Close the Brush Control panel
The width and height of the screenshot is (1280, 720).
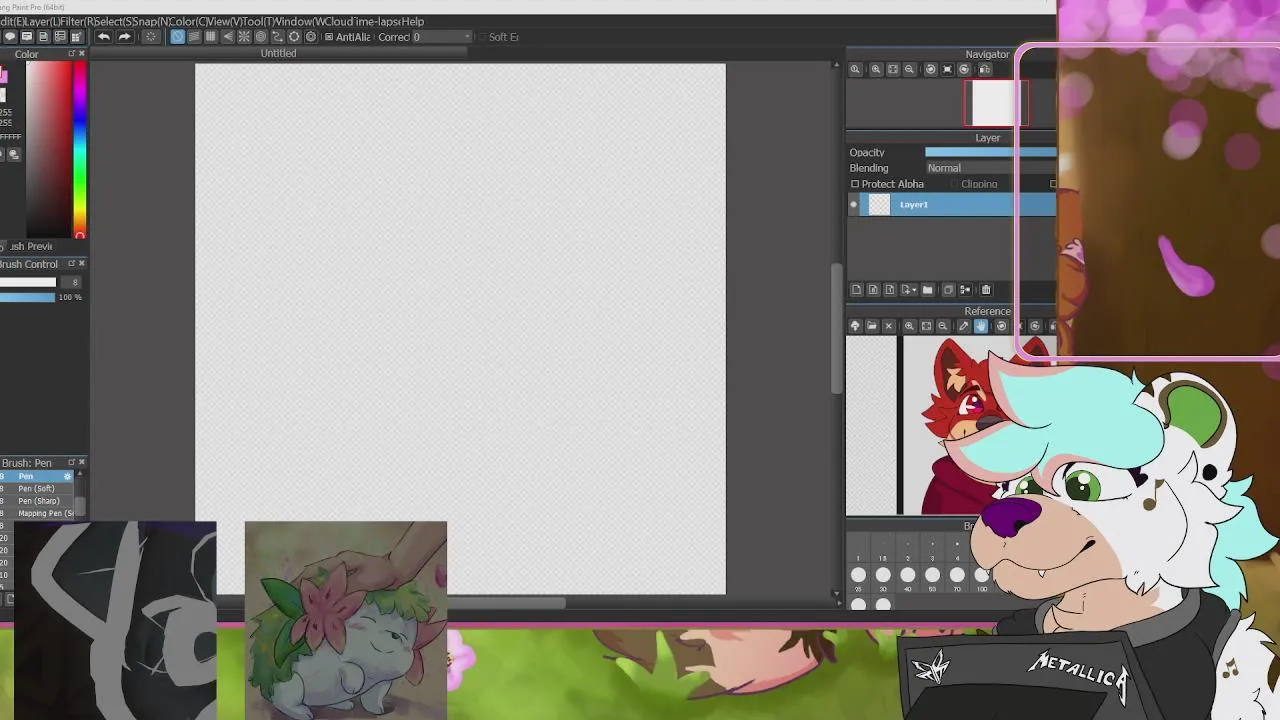(x=82, y=264)
